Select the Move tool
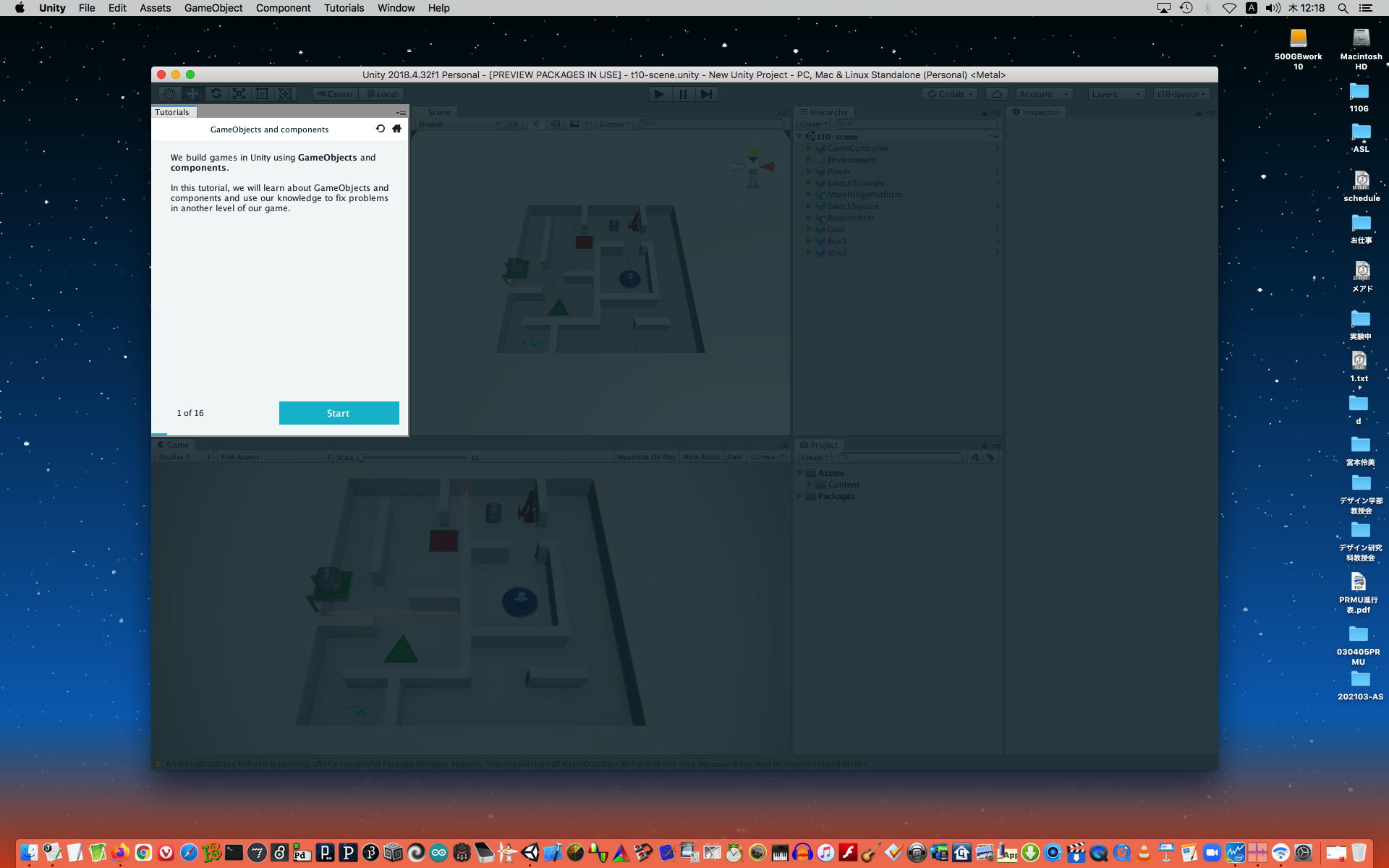 (x=192, y=94)
